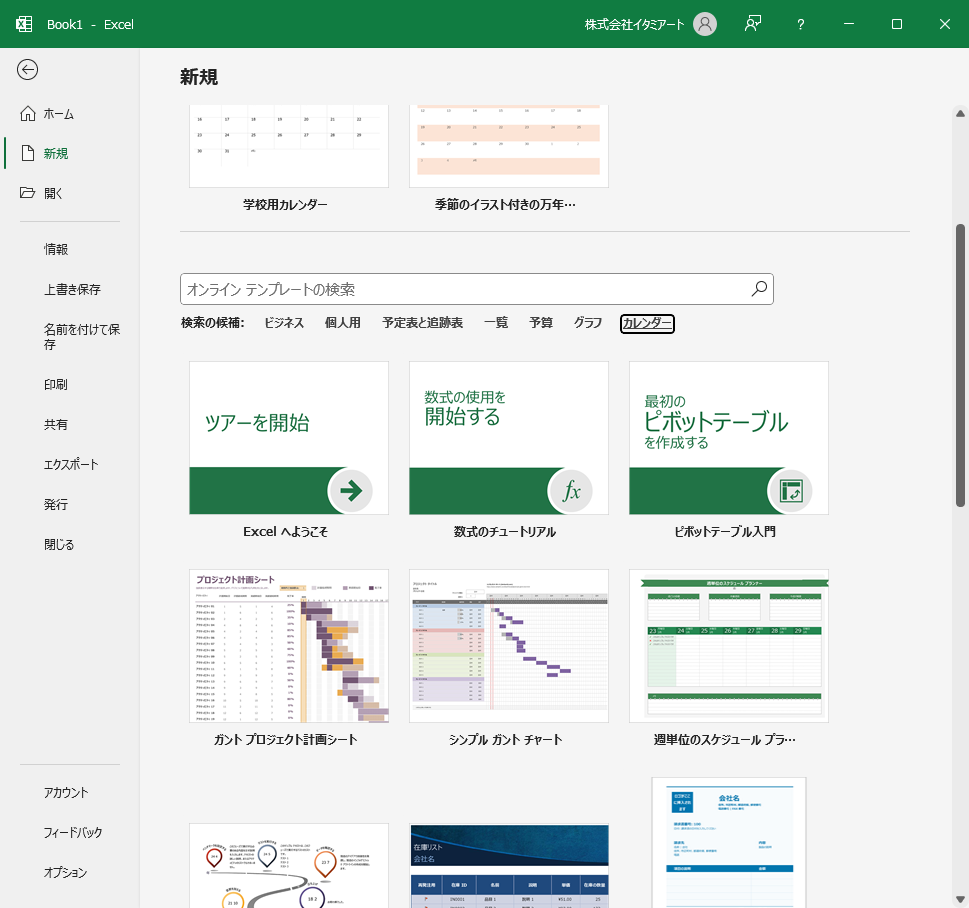This screenshot has width=969, height=908.
Task: Open 名前を付けて保存 option
Action: point(82,337)
